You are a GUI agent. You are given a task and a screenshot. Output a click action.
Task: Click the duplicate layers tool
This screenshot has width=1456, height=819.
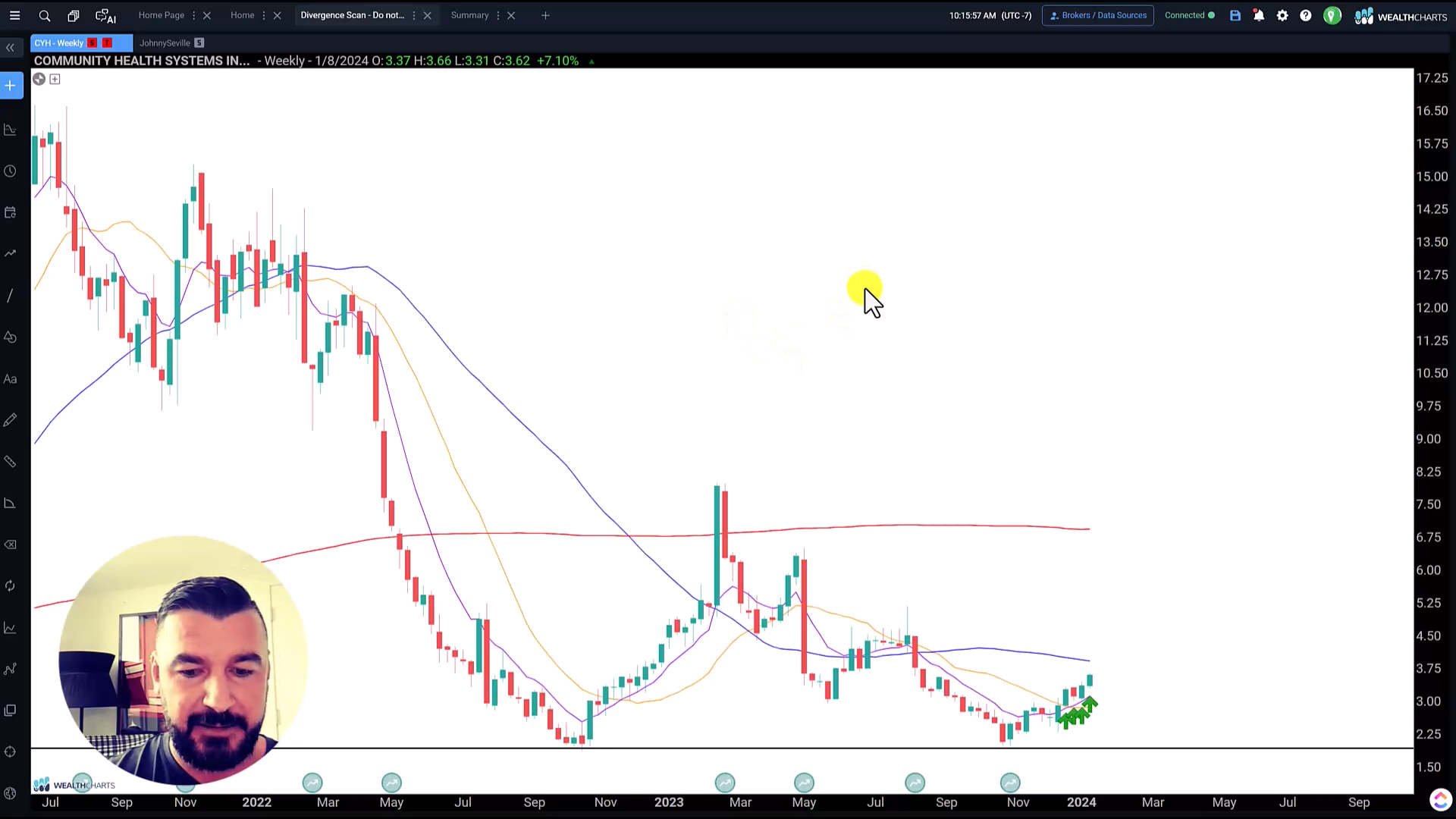tap(11, 711)
